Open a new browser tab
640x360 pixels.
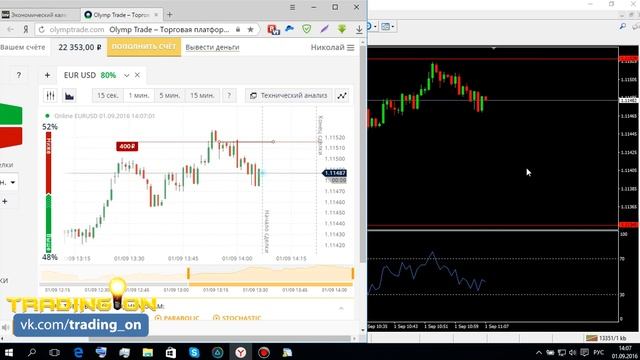[x=169, y=15]
